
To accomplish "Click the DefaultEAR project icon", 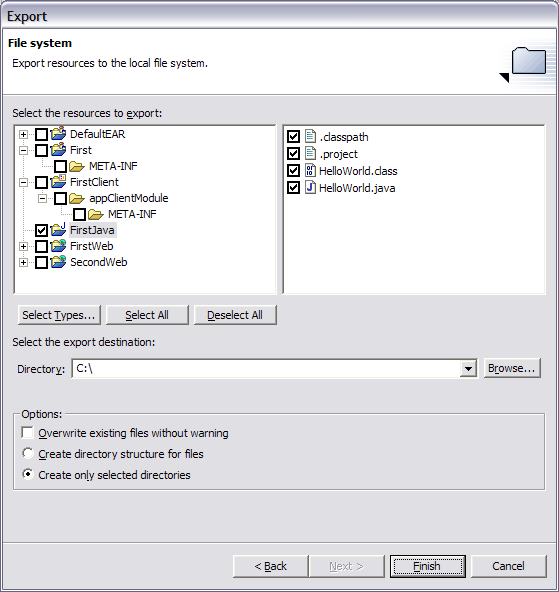I will 58,134.
